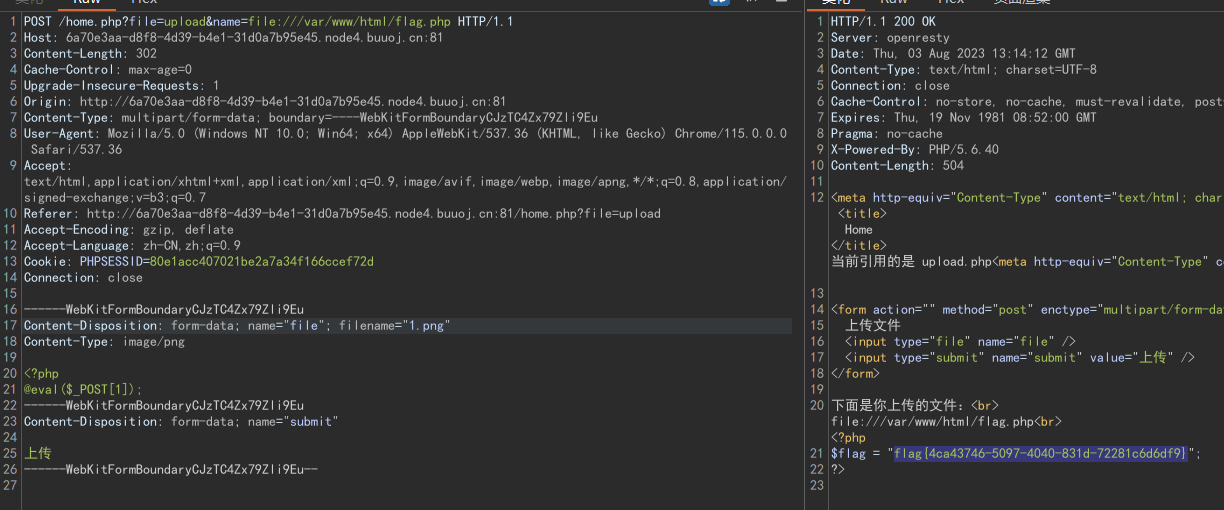Click the highlighted flag{4ca43746...} value
The height and width of the screenshot is (510, 1224).
[x=1040, y=453]
